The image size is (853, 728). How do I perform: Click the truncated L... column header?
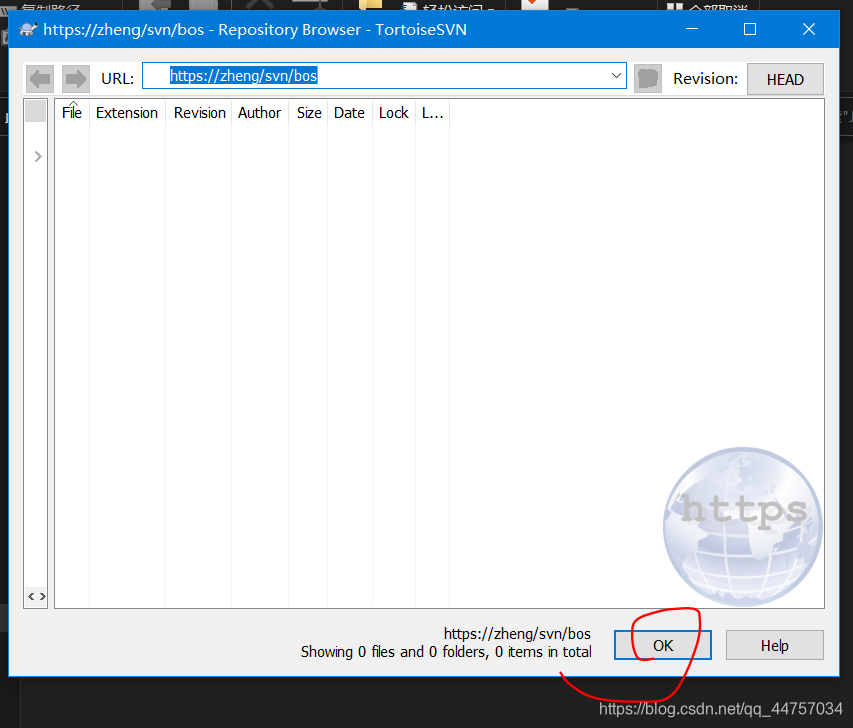[432, 113]
